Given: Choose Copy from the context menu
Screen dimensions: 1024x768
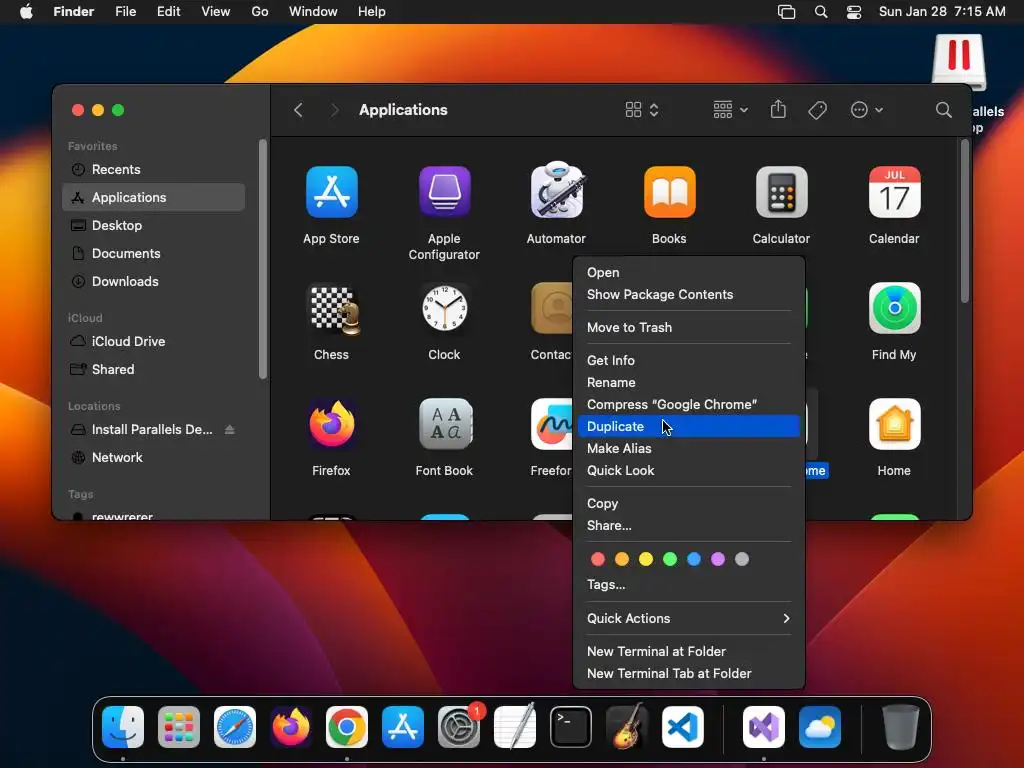Looking at the screenshot, I should tap(688, 504).
